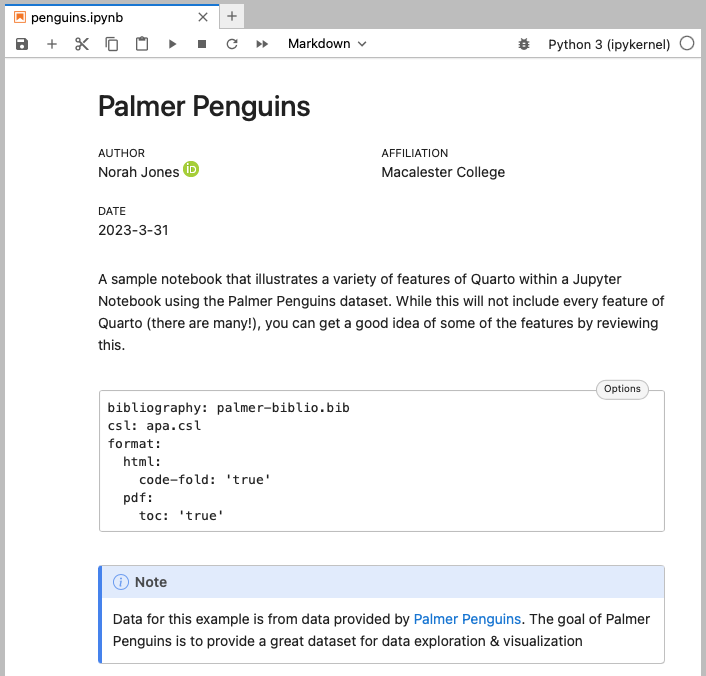Open Norah Jones ORCID icon

pos(191,170)
